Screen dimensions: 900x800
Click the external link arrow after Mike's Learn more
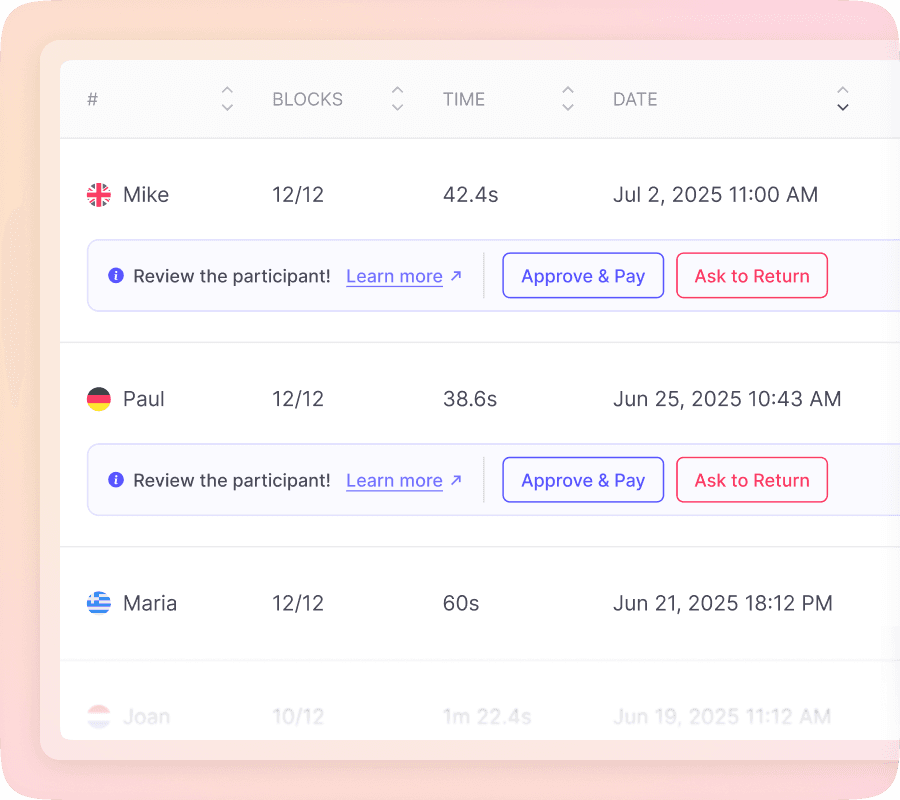pos(458,274)
